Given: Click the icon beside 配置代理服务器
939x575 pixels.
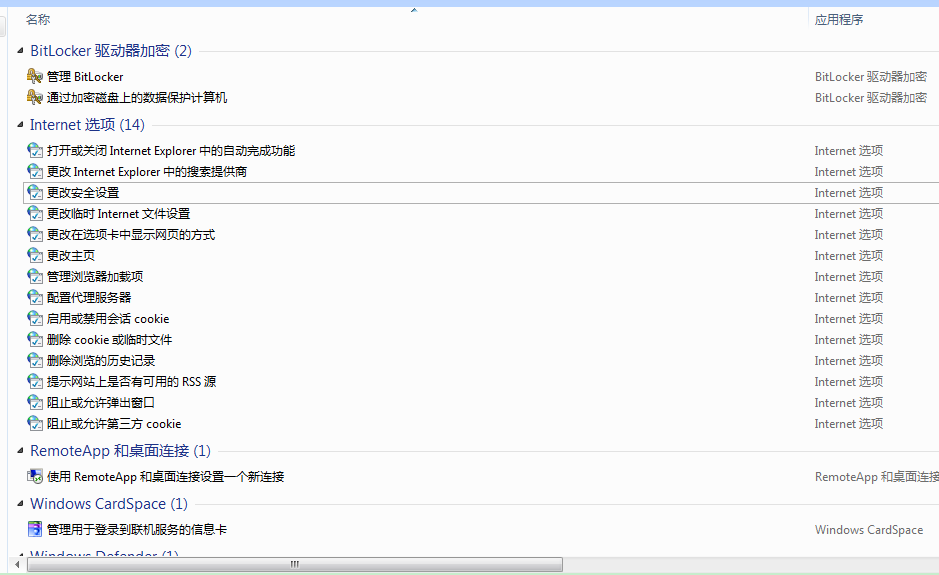Looking at the screenshot, I should click(x=35, y=297).
